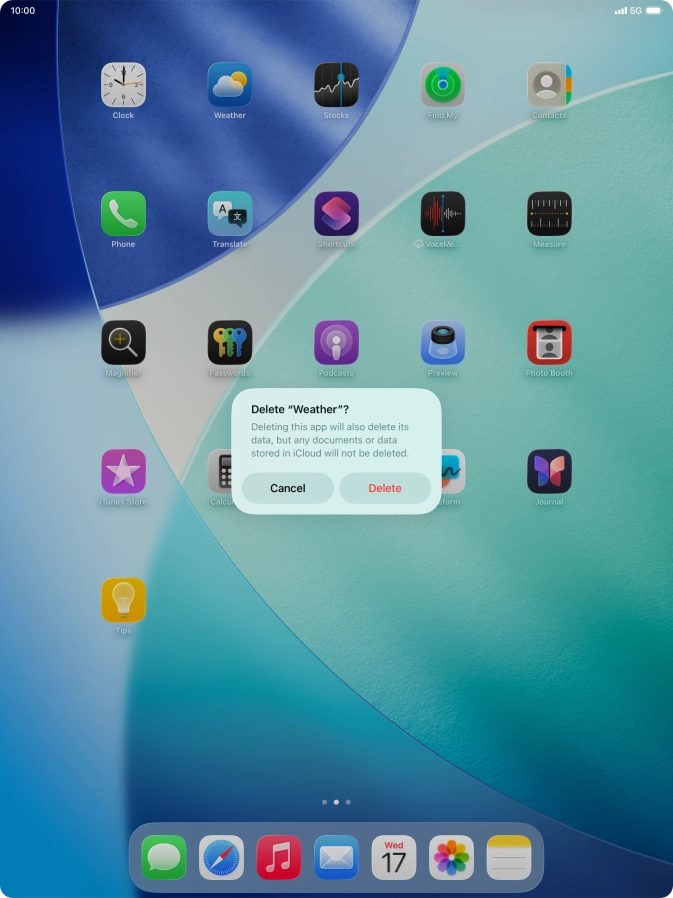Open the Journal app
Image resolution: width=673 pixels, height=898 pixels.
click(x=549, y=471)
